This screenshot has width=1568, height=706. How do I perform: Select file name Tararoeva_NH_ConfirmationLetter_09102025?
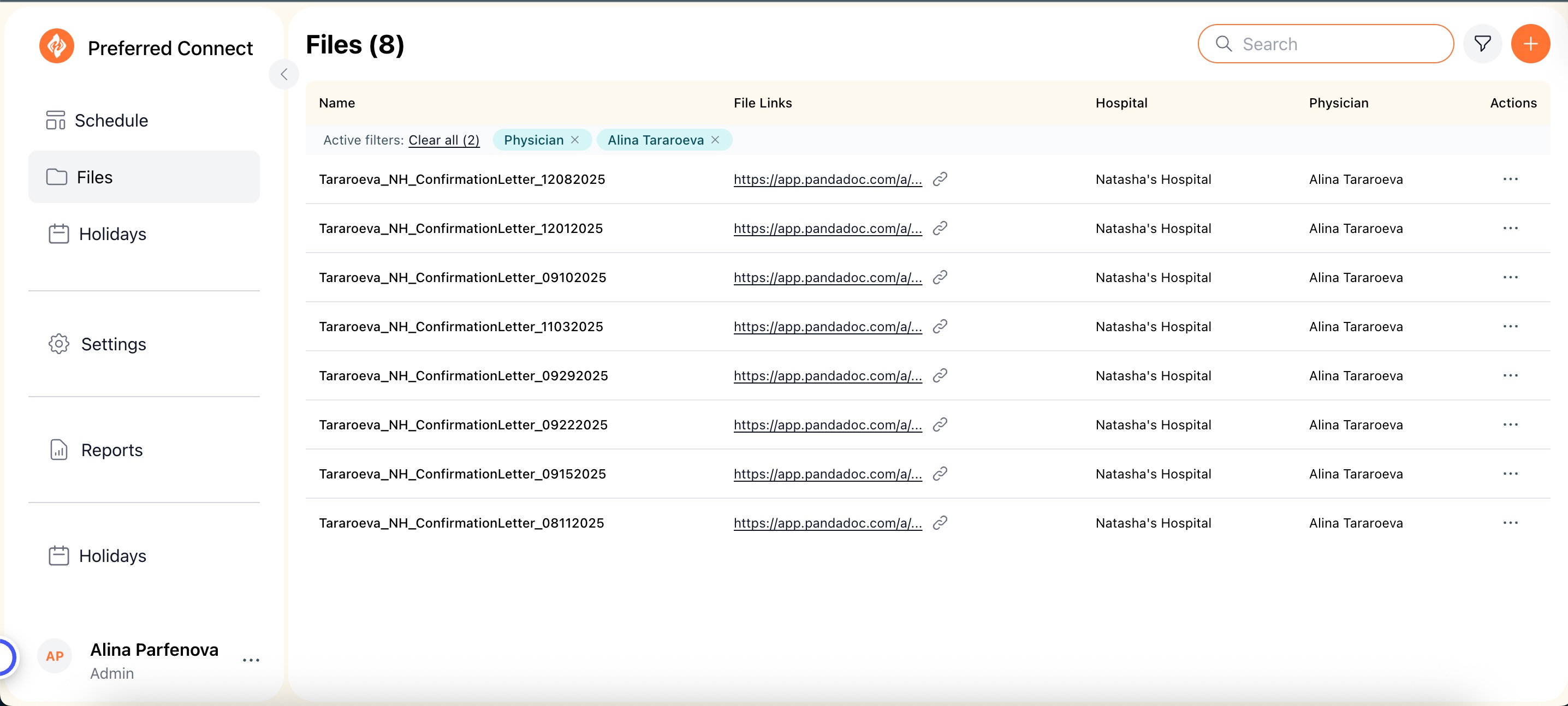tap(462, 278)
